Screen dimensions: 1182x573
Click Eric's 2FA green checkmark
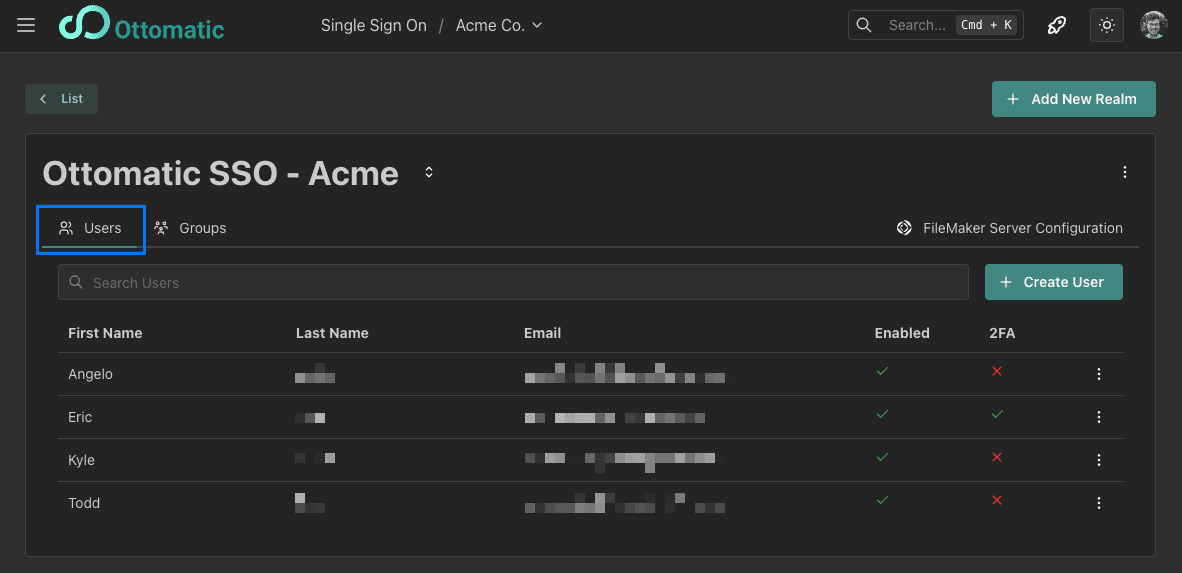(x=996, y=414)
